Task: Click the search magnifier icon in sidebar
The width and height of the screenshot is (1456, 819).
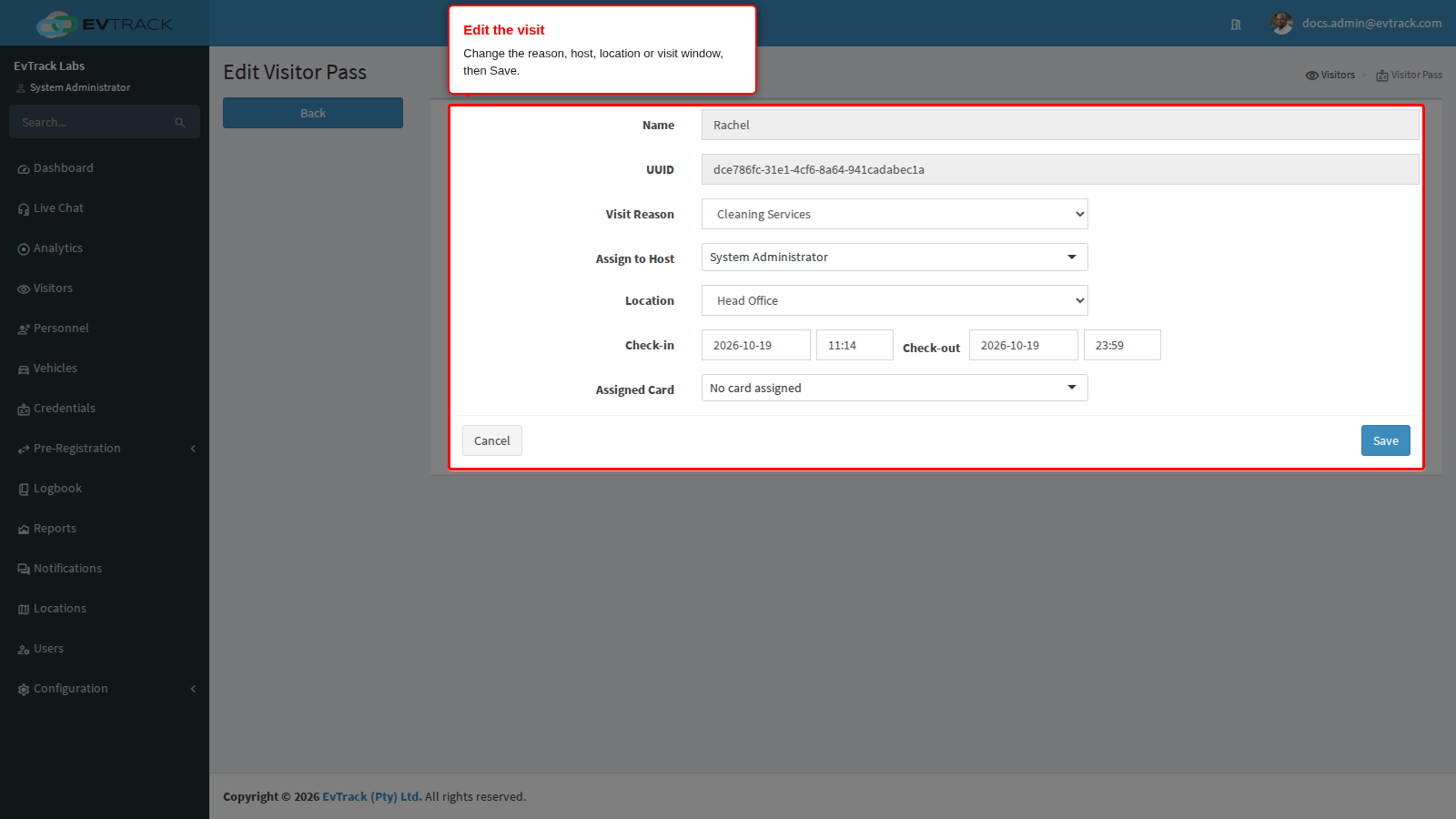Action: 180,123
